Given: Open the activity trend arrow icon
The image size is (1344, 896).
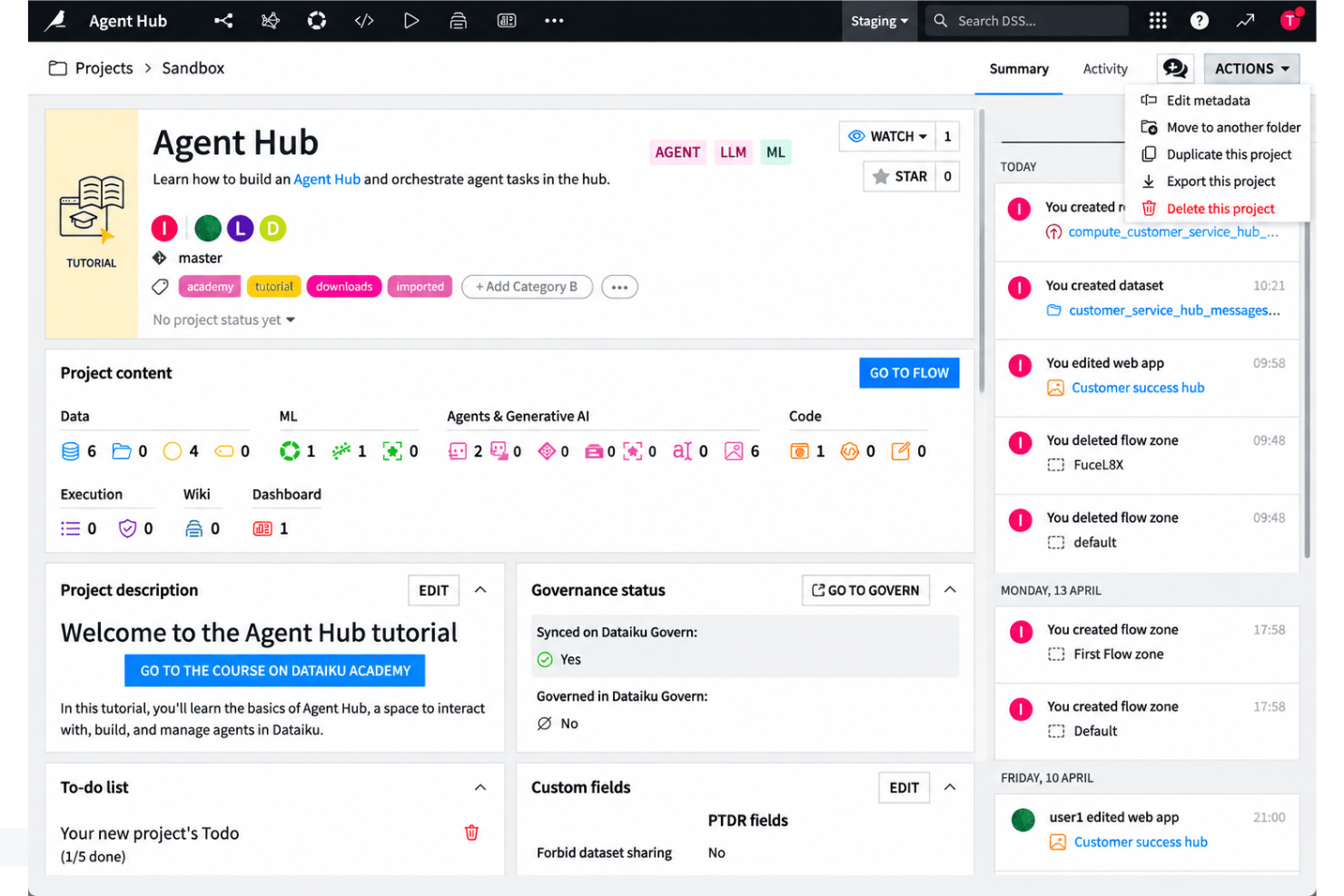Looking at the screenshot, I should (x=1245, y=21).
